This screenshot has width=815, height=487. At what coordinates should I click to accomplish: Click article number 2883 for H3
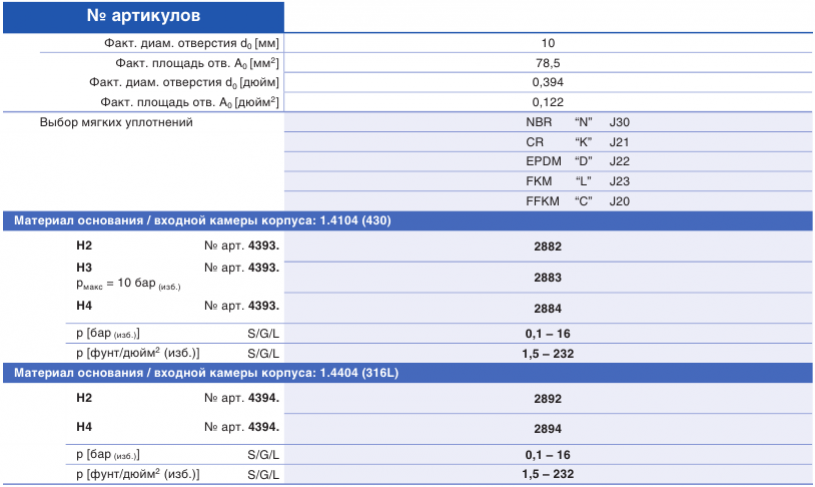pos(548,278)
